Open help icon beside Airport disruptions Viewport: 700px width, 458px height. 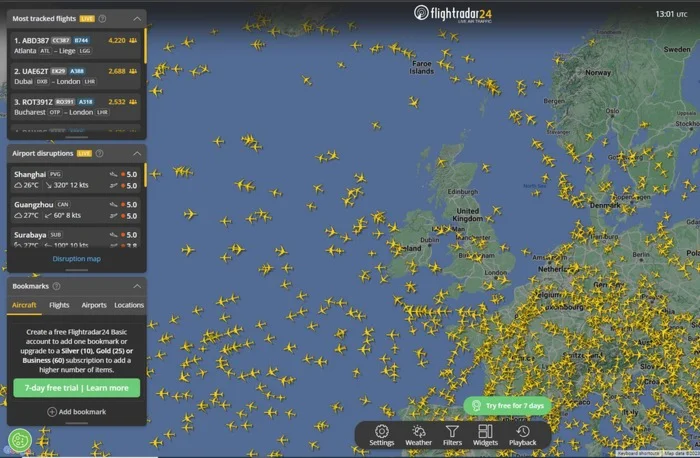(100, 154)
